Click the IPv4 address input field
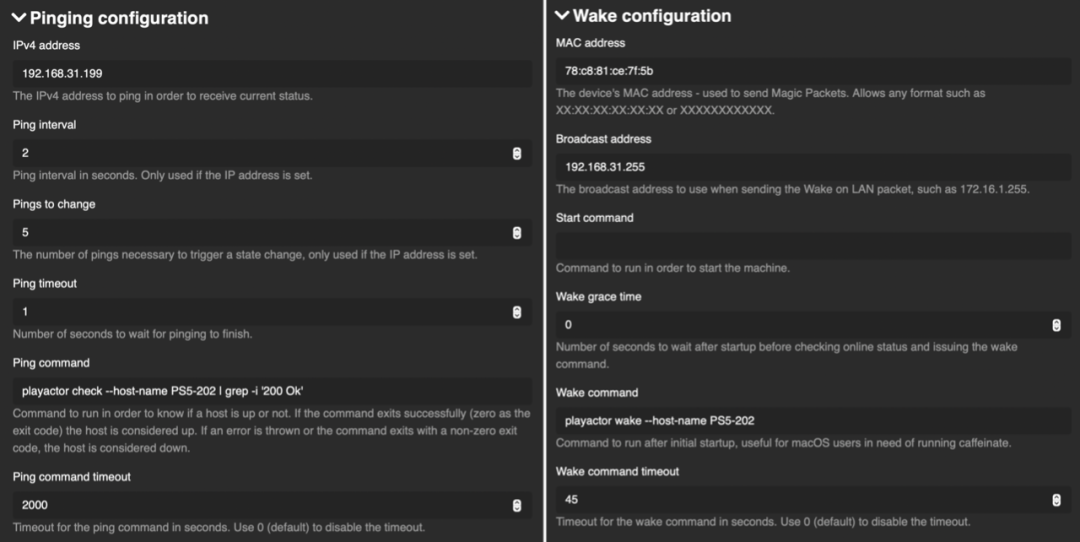This screenshot has height=542, width=1080. (270, 73)
